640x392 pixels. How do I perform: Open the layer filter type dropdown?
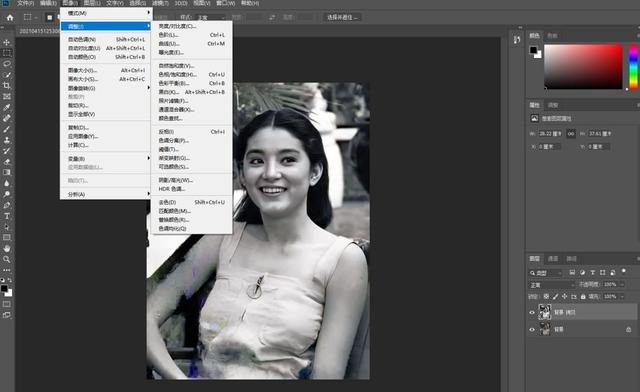pos(546,273)
